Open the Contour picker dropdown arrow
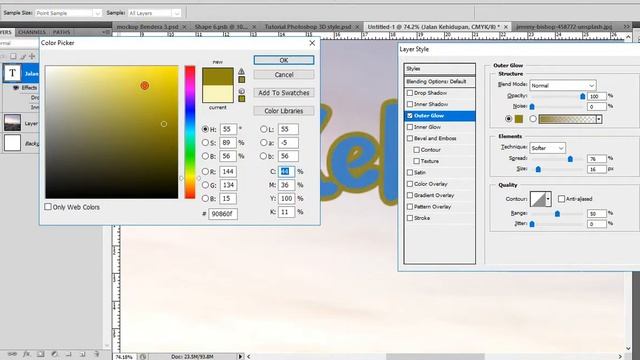This screenshot has height=360, width=640. tap(548, 199)
